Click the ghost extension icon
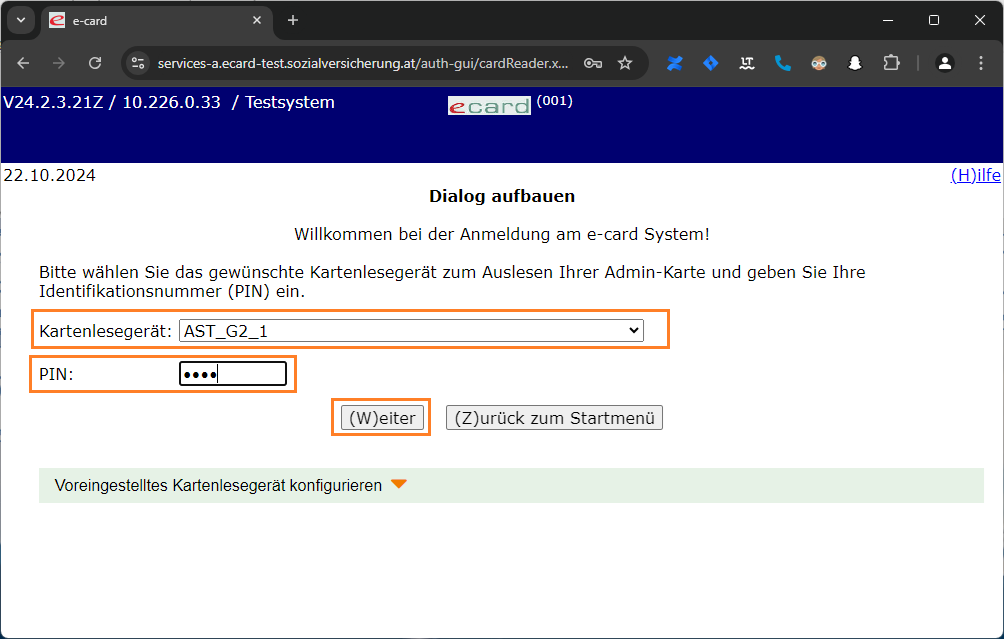1004x639 pixels. point(855,63)
